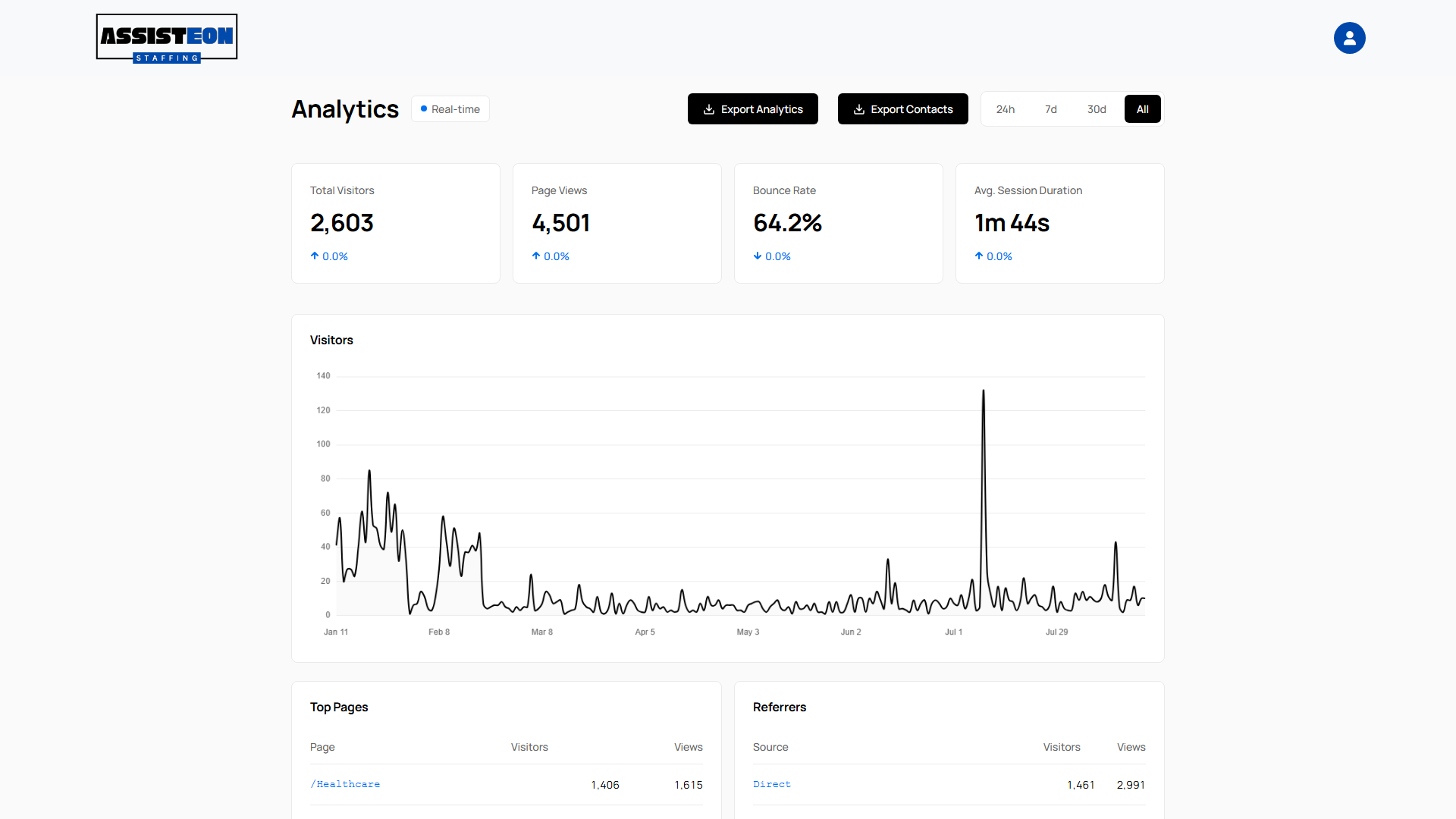1456x819 pixels.
Task: Open the Direct referrer source link
Action: [x=772, y=784]
